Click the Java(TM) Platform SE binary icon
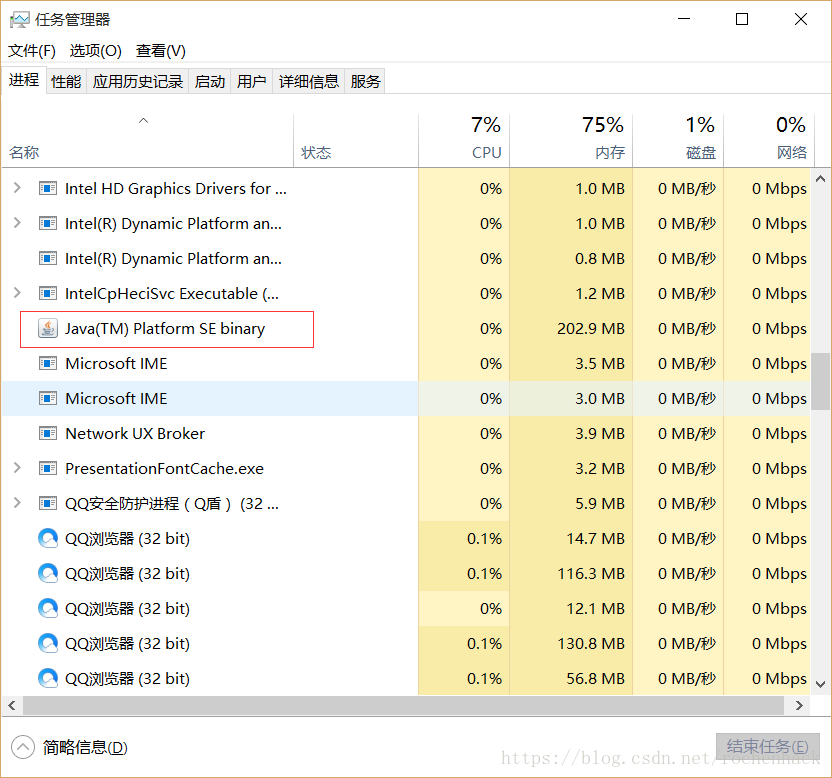832x778 pixels. [48, 329]
